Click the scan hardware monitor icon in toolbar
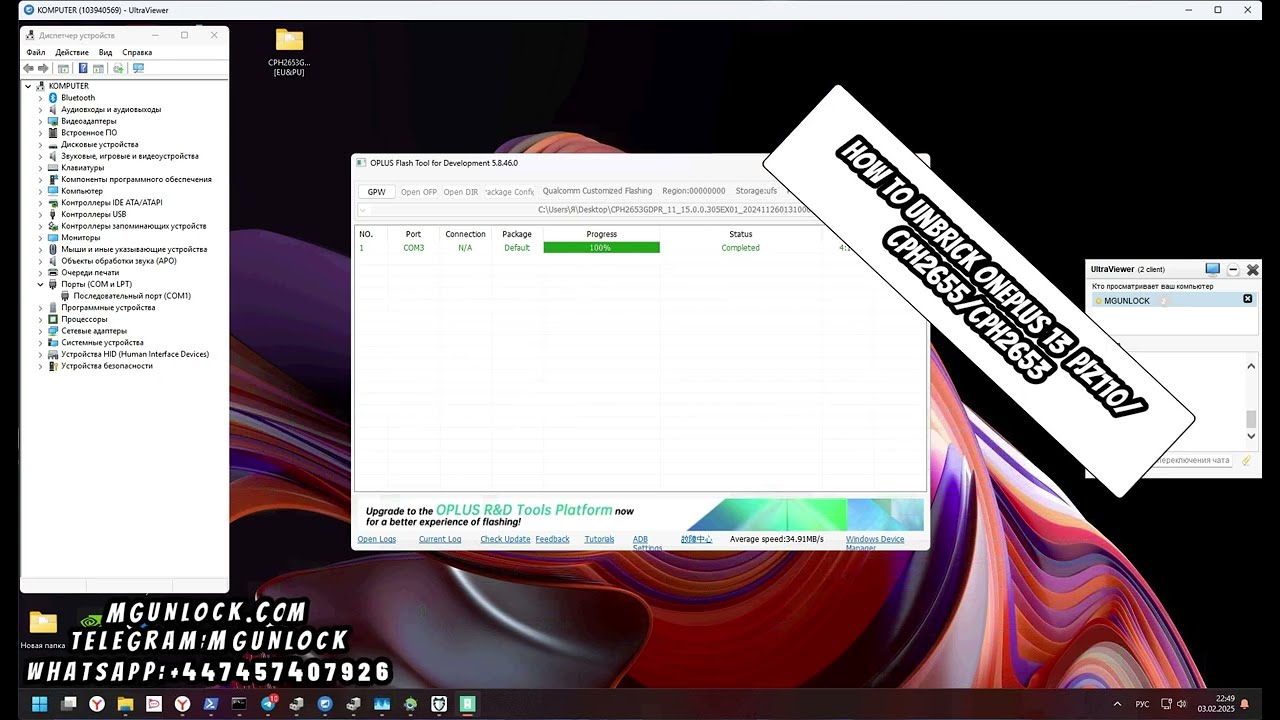The width and height of the screenshot is (1280, 720). (138, 68)
